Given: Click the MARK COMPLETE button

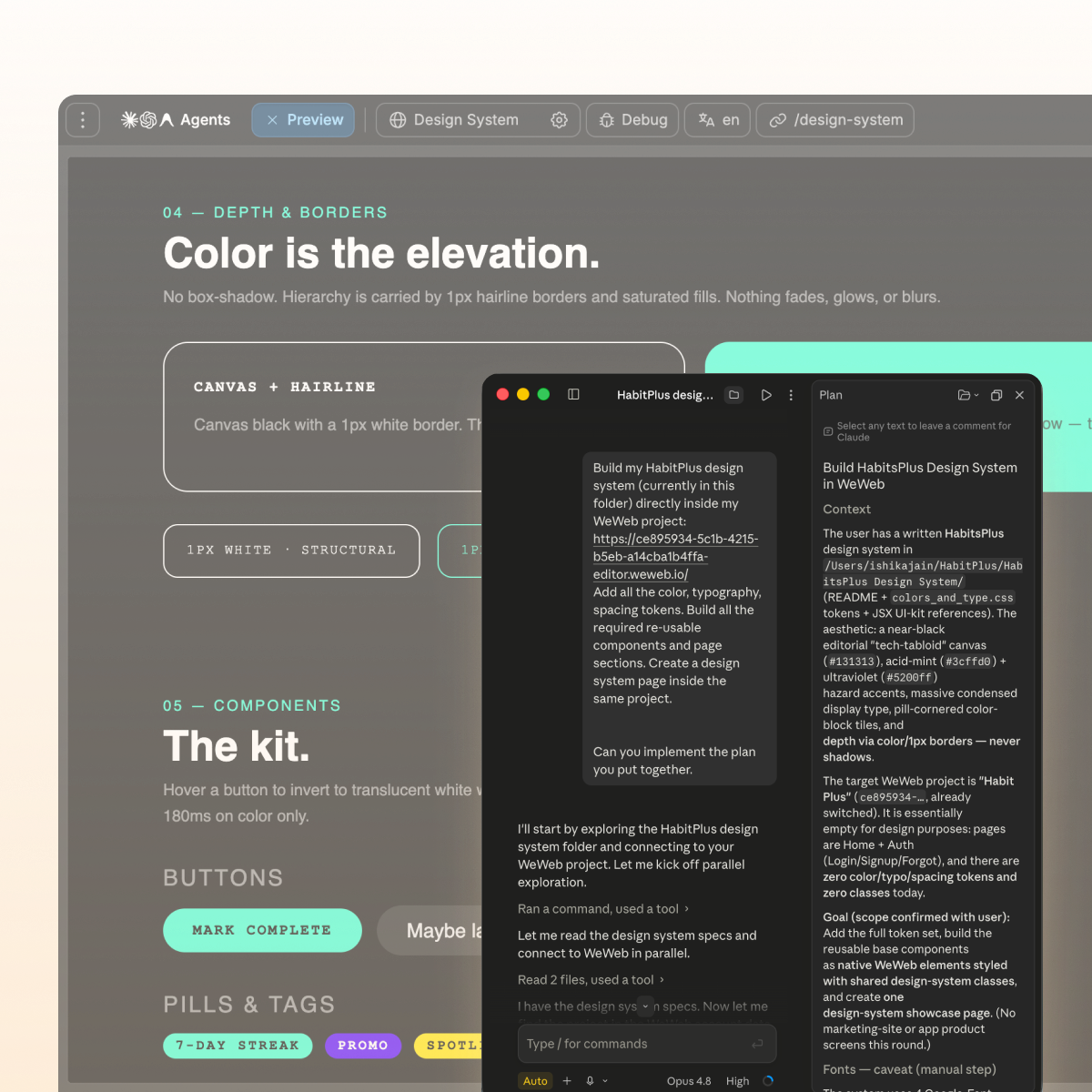Looking at the screenshot, I should coord(262,930).
